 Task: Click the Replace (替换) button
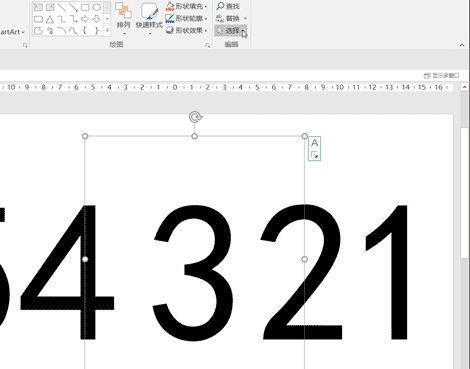coord(228,18)
